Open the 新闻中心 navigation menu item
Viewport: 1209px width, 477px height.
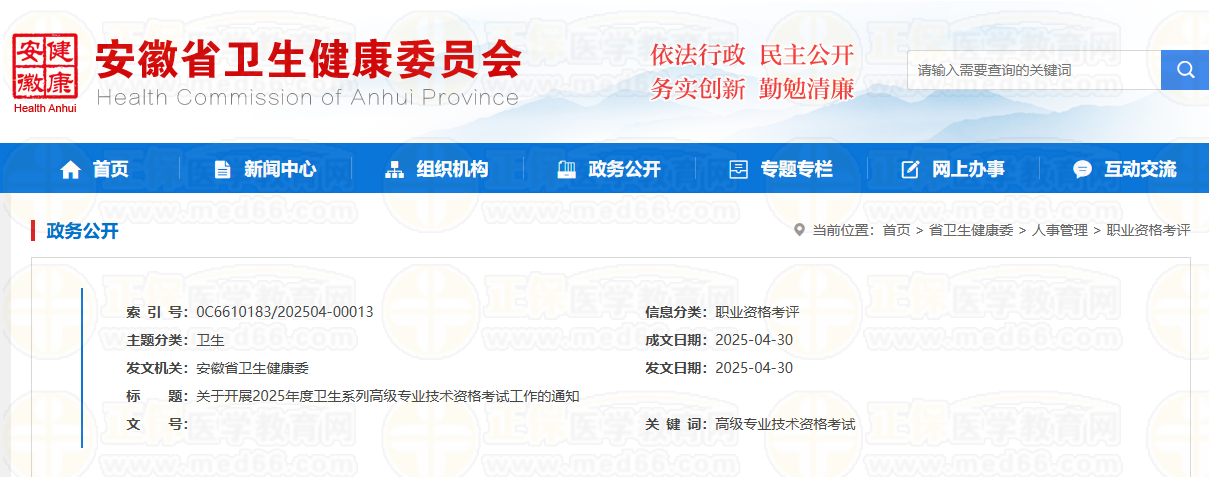tap(280, 170)
